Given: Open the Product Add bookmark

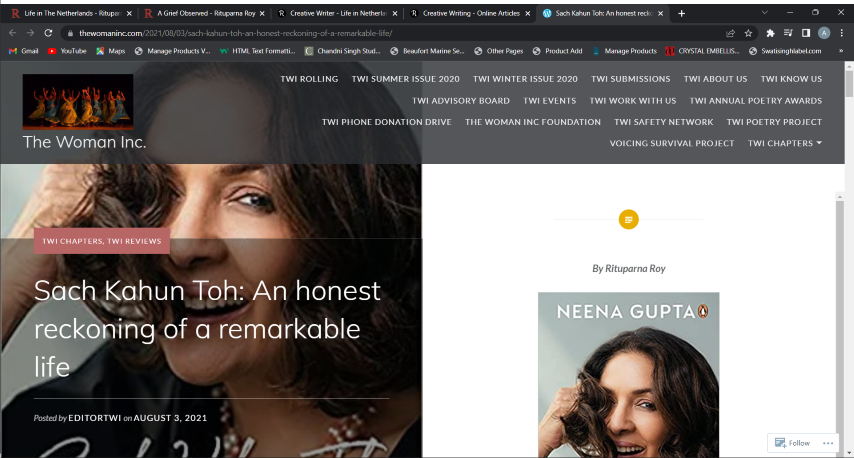Looking at the screenshot, I should (558, 51).
